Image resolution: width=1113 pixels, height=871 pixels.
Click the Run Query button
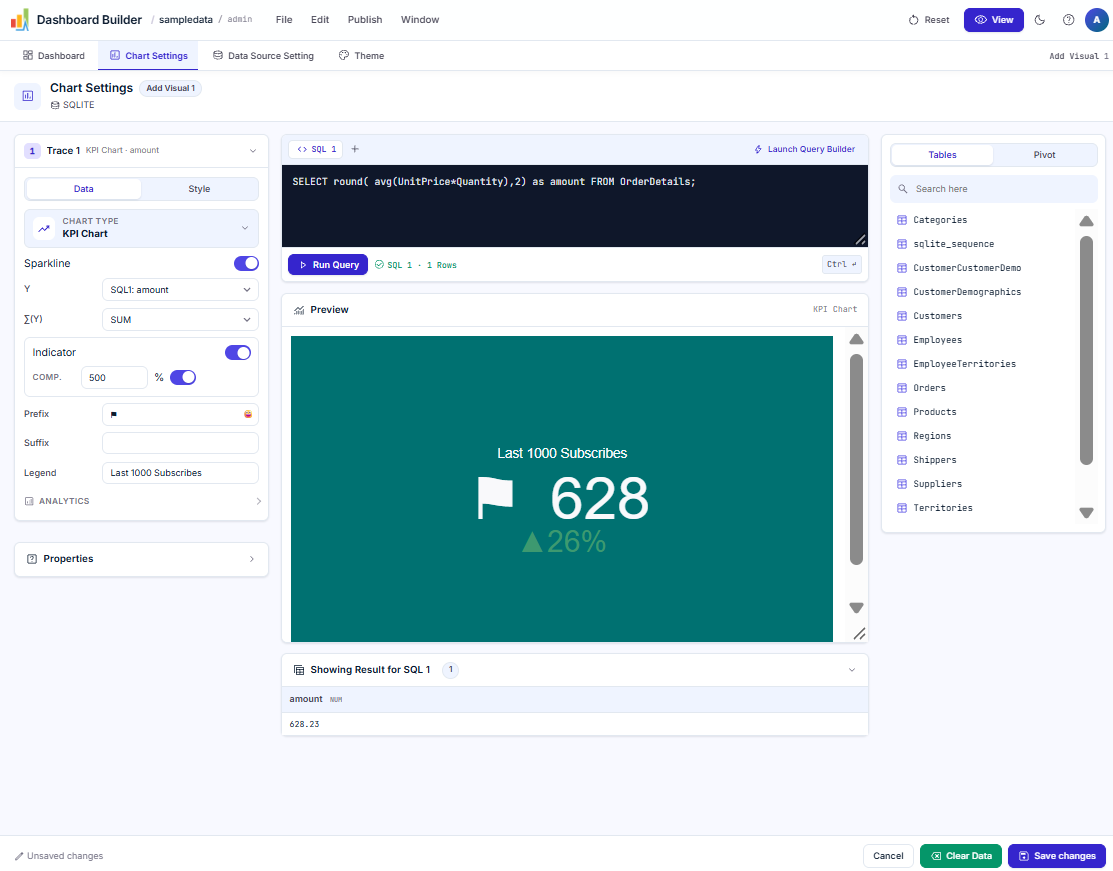click(328, 265)
